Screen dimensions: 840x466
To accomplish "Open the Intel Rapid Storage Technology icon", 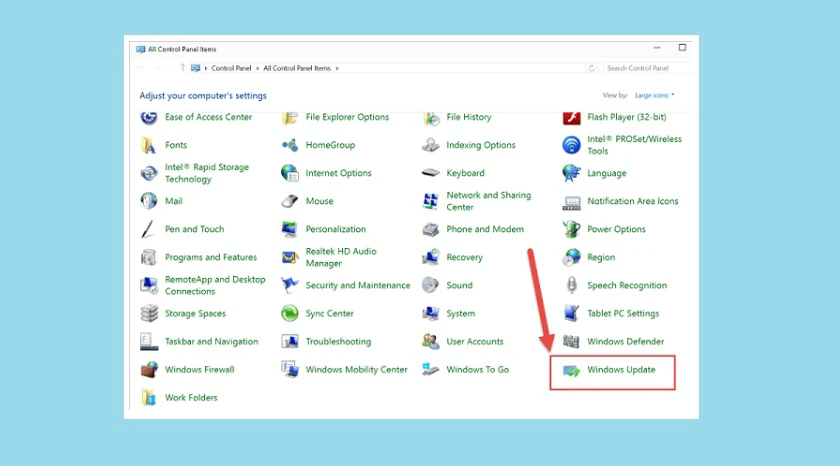I will point(149,173).
